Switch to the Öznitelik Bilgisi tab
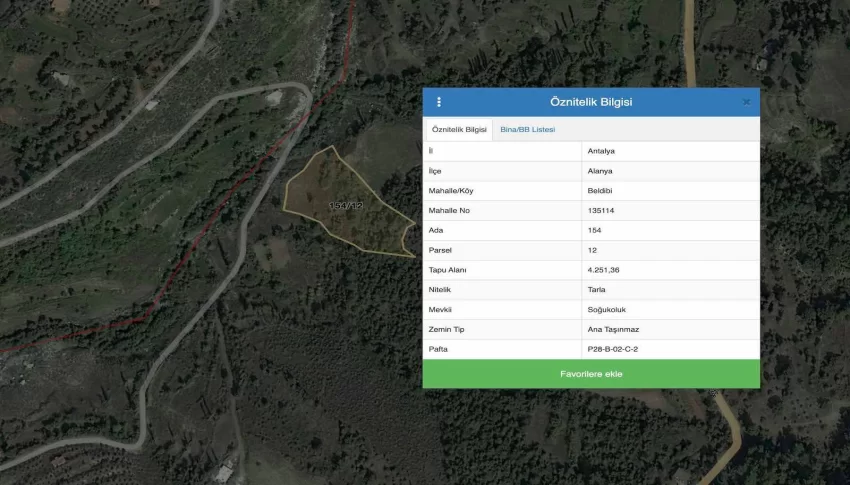This screenshot has width=850, height=485. point(459,130)
